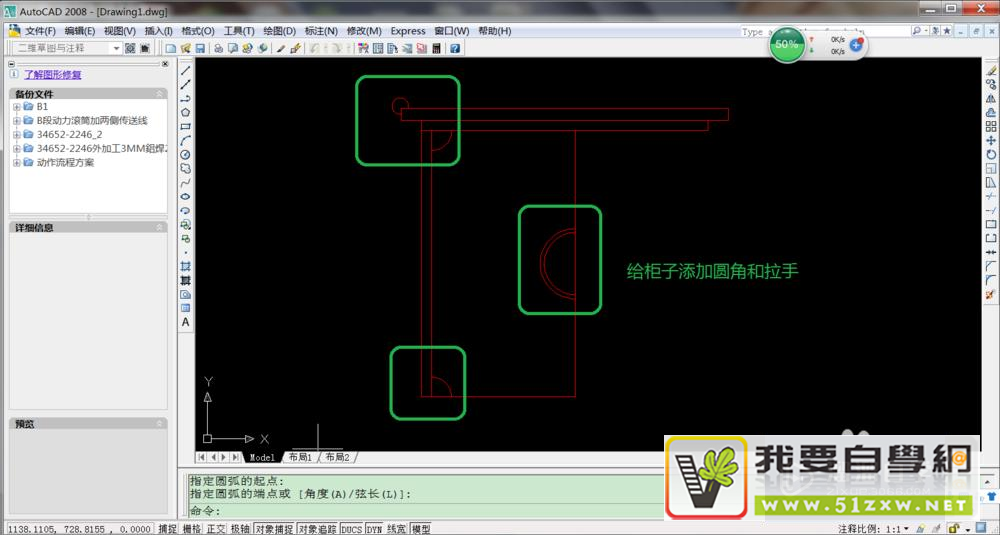This screenshot has width=1000, height=535.
Task: Print the drawing with Plot icon
Action: click(218, 48)
